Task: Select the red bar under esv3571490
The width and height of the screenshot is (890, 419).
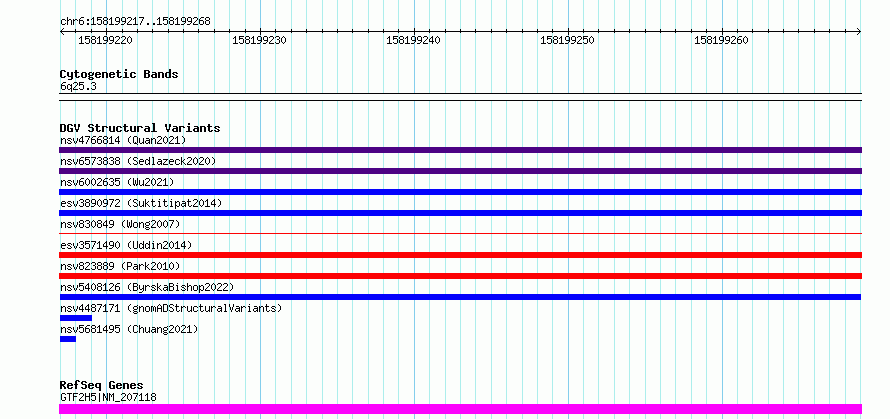Action: click(460, 255)
